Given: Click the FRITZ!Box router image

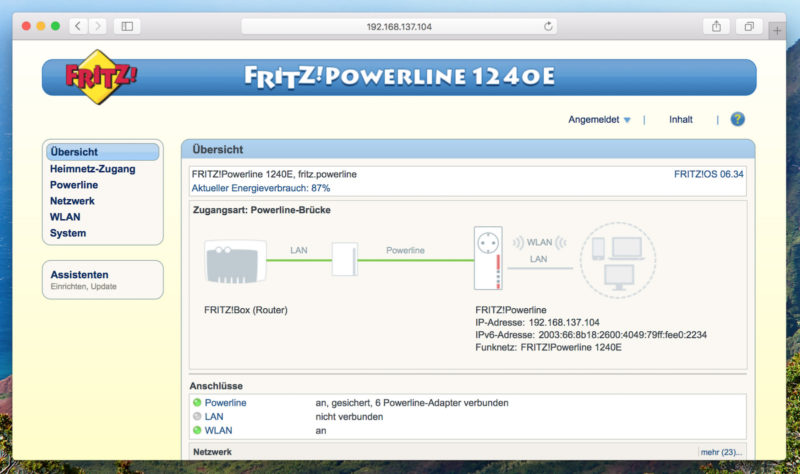Looking at the screenshot, I should pos(235,262).
